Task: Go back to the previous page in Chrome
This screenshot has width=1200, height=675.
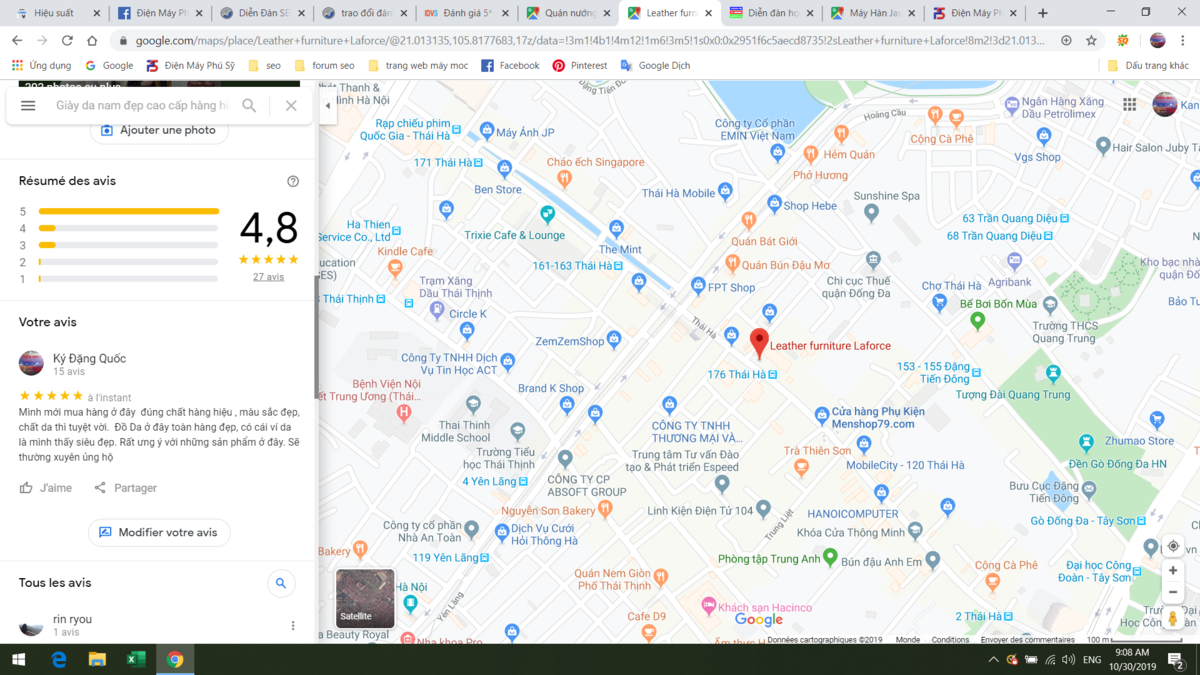Action: pos(18,40)
